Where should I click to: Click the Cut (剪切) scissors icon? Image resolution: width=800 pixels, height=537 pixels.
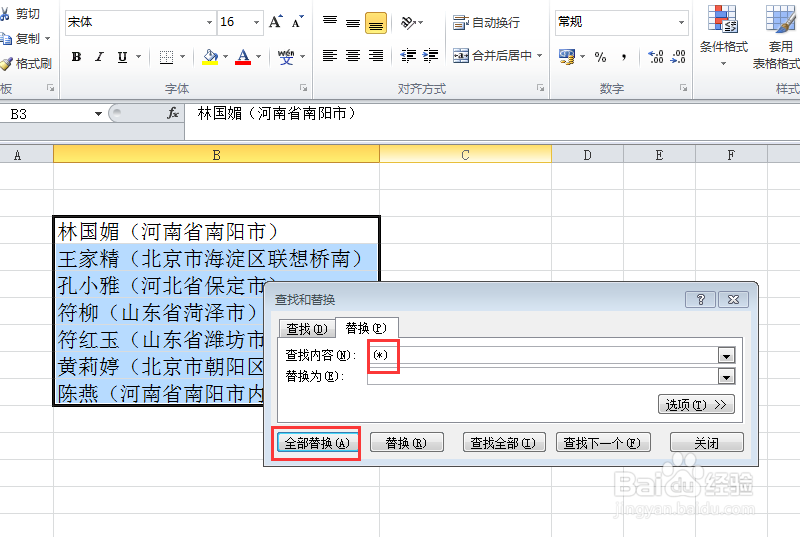tap(5, 14)
